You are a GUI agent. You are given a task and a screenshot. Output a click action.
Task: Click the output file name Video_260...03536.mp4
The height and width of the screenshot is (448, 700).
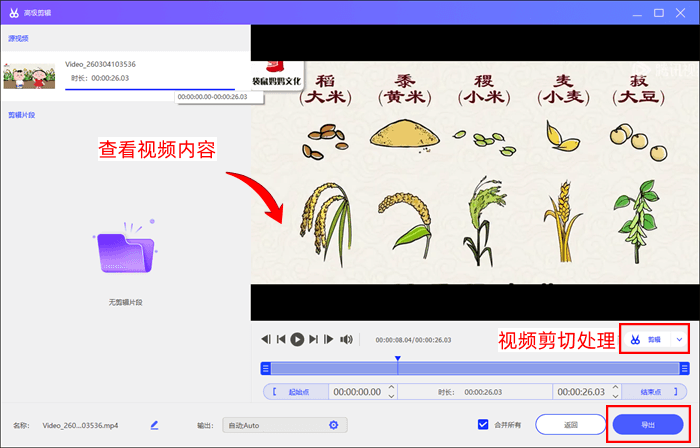80,425
